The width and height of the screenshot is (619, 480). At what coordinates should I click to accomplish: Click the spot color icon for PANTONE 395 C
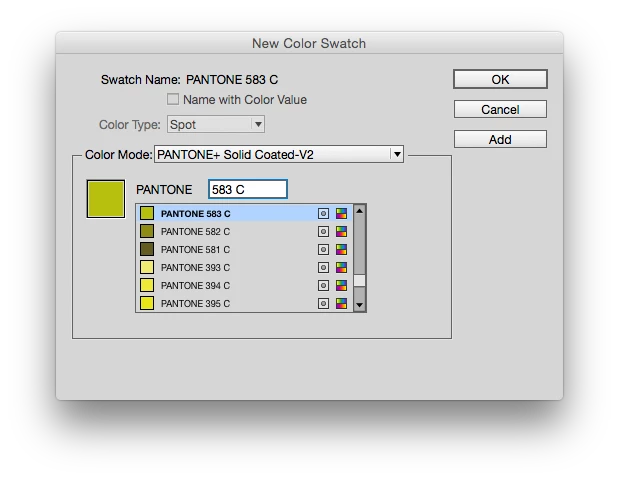[323, 304]
